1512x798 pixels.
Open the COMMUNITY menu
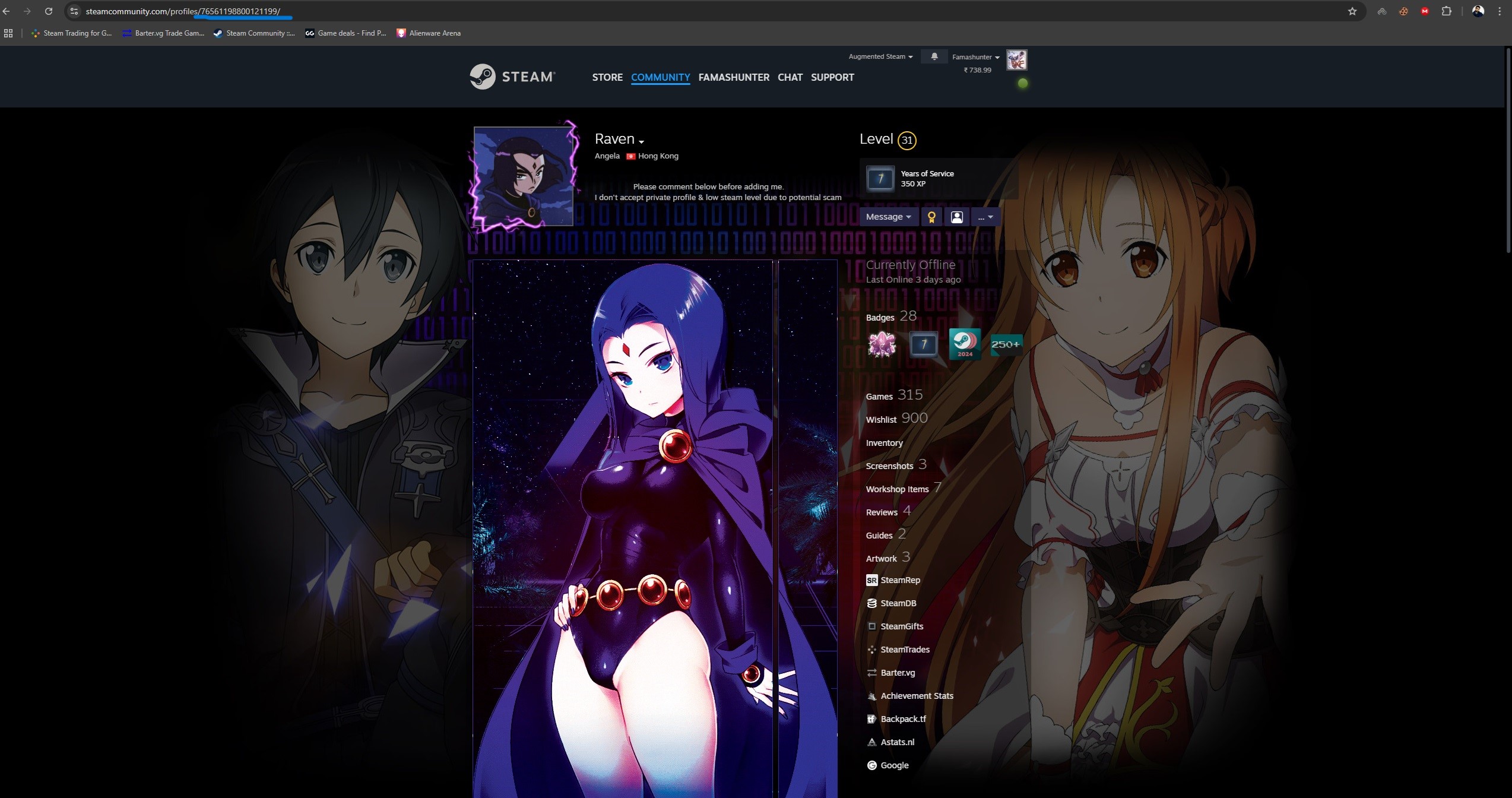click(660, 77)
